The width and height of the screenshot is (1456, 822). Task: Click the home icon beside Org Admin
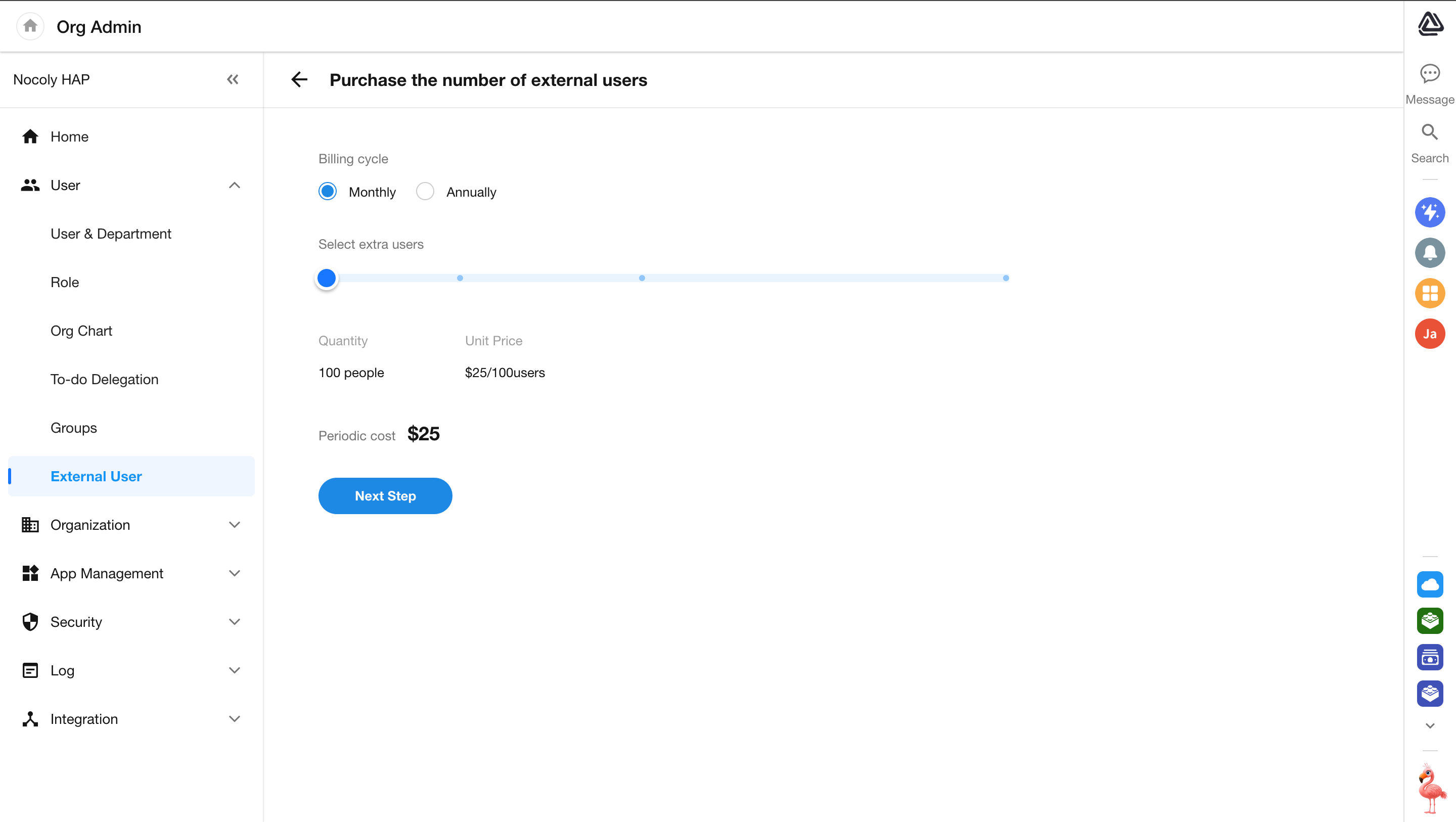pos(30,27)
